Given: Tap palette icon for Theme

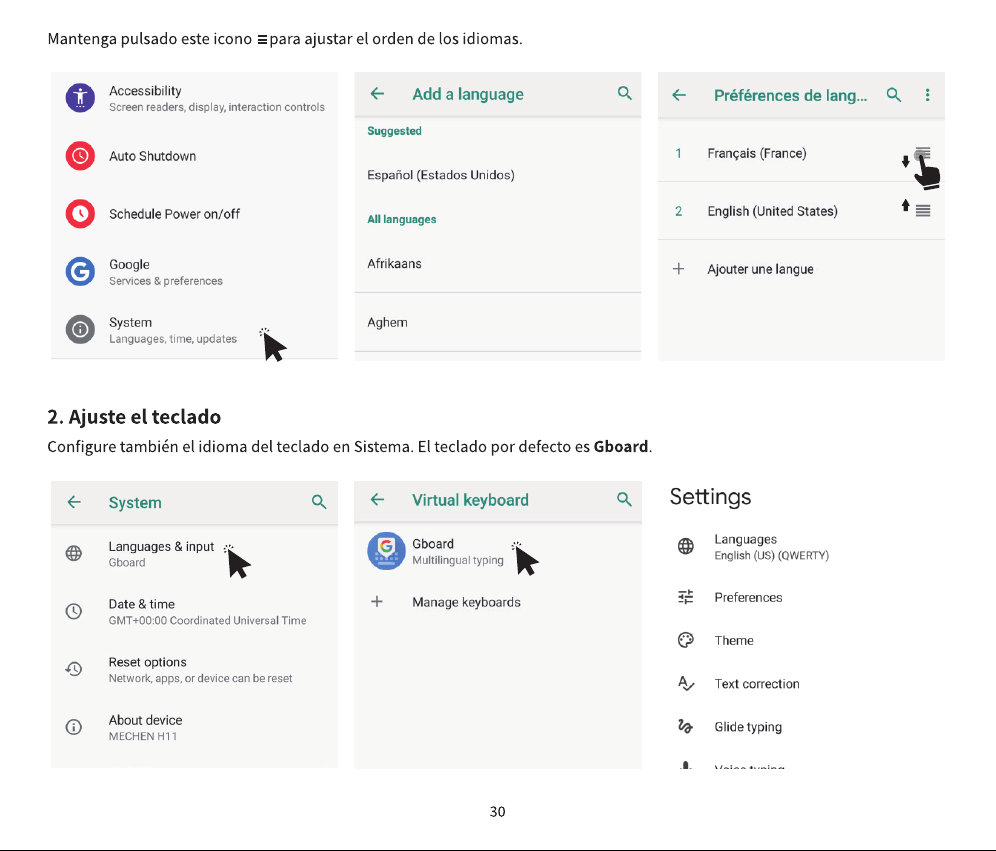Looking at the screenshot, I should click(x=685, y=640).
